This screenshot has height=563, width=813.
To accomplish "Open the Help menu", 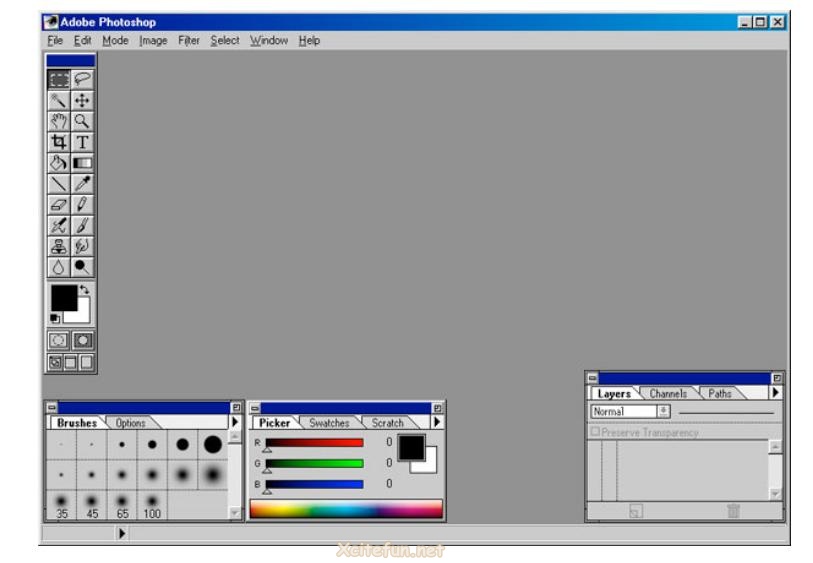I will tap(309, 40).
